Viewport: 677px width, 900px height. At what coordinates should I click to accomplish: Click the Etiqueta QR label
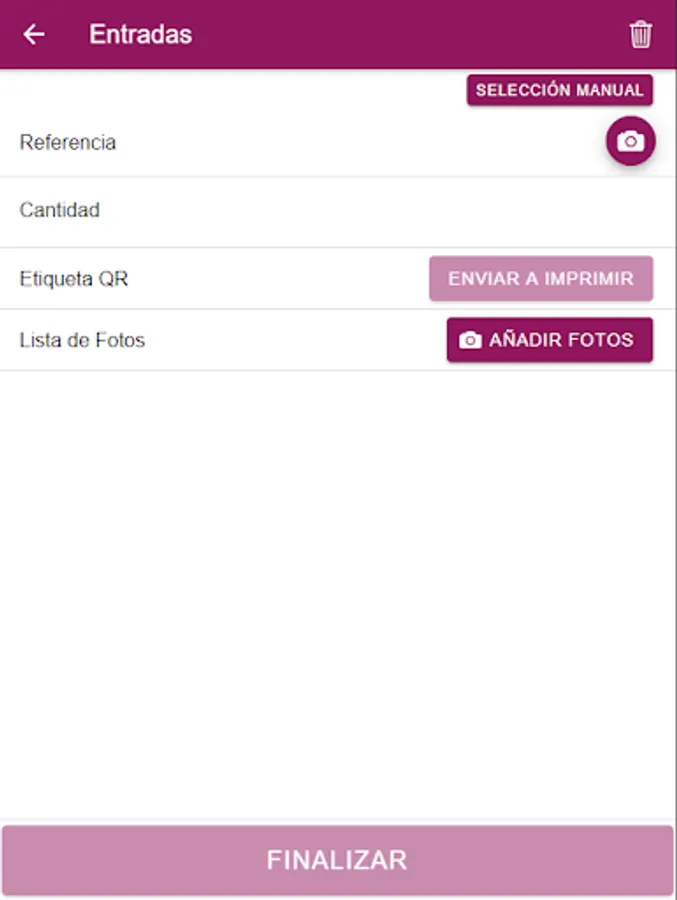73,279
